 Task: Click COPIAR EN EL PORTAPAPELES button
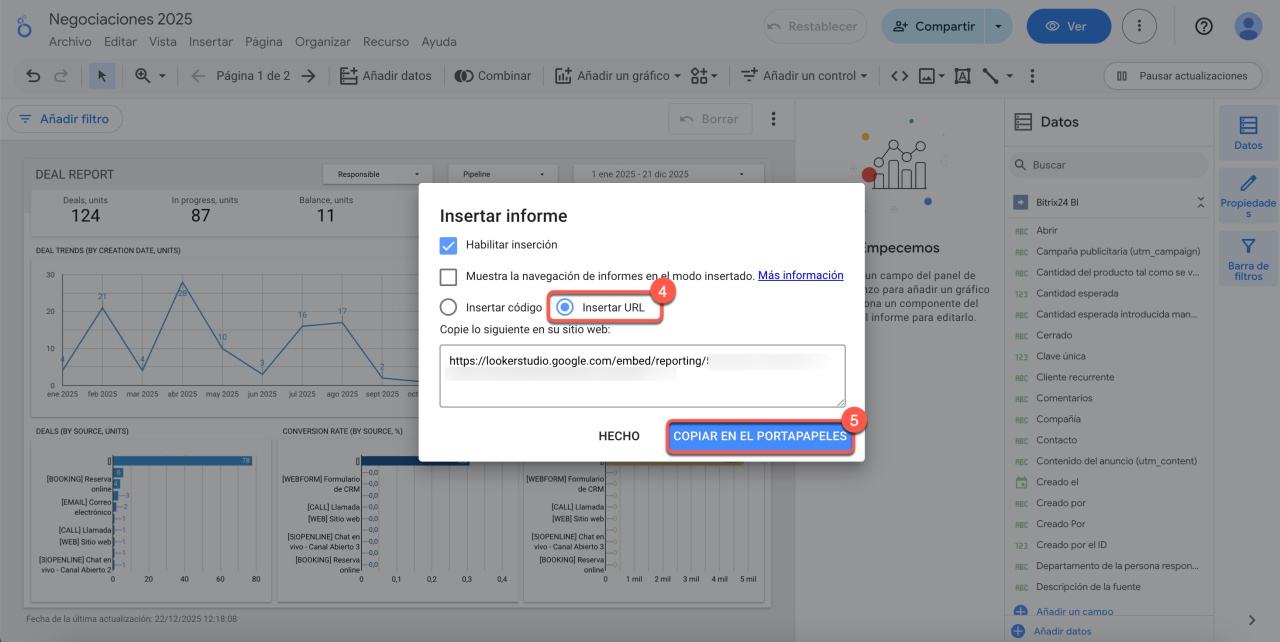[760, 436]
